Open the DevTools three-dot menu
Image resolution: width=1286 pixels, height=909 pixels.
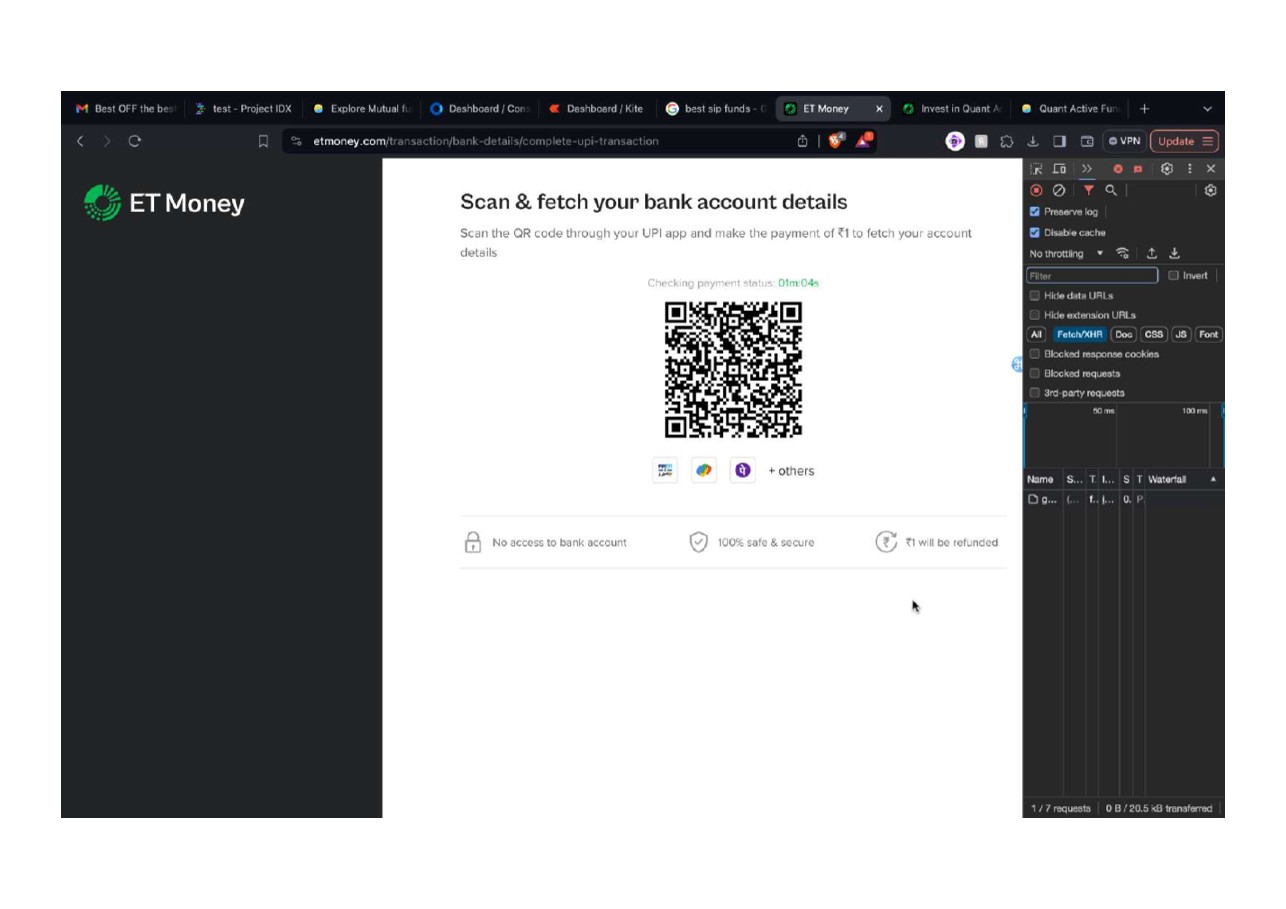click(1189, 169)
